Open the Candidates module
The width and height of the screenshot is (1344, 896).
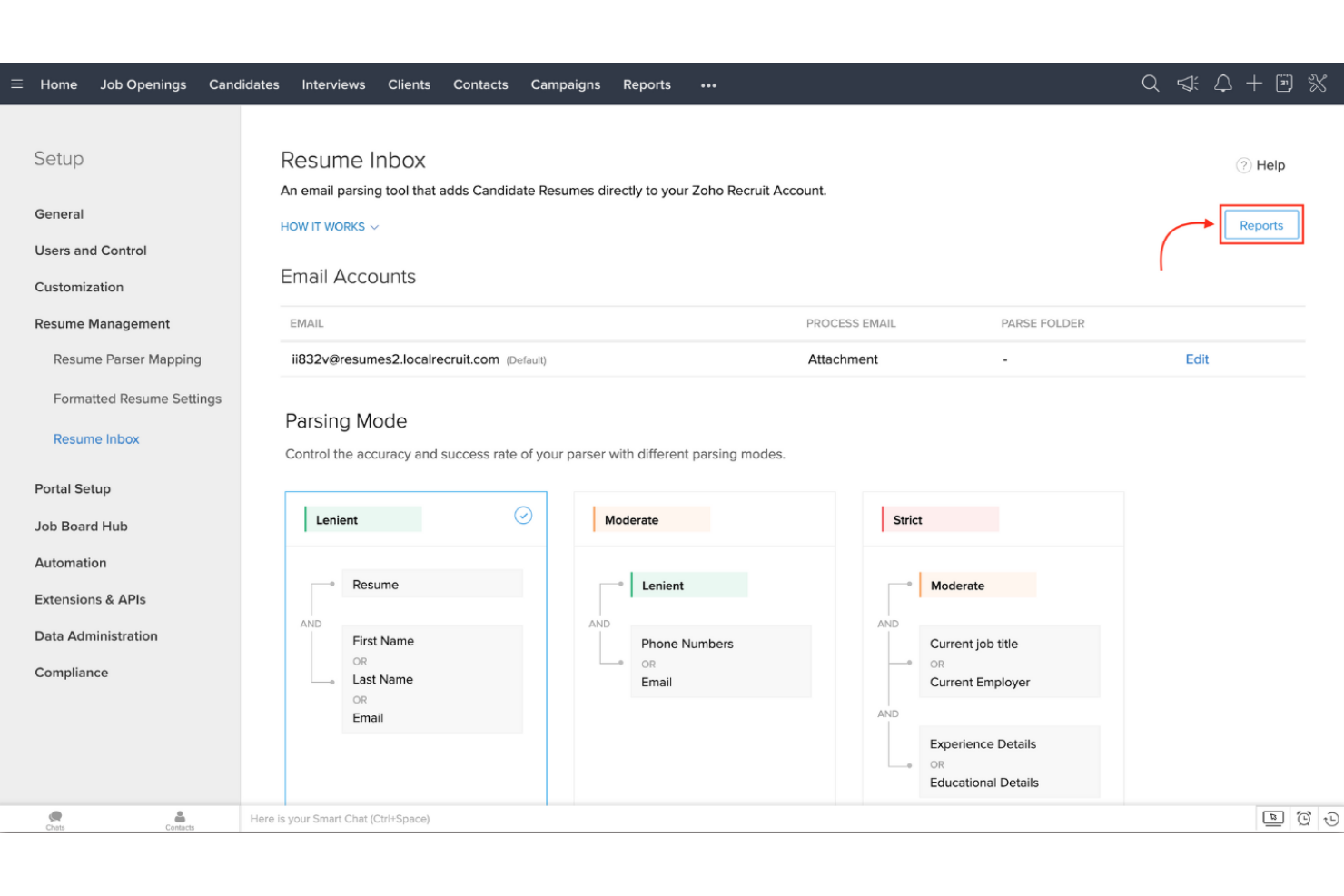click(x=243, y=84)
